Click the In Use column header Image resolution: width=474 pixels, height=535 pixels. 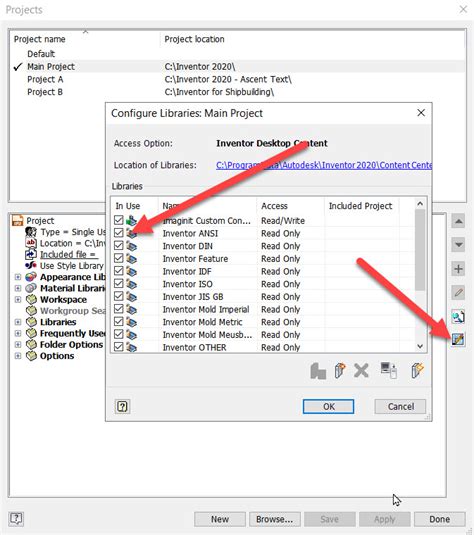pos(135,206)
